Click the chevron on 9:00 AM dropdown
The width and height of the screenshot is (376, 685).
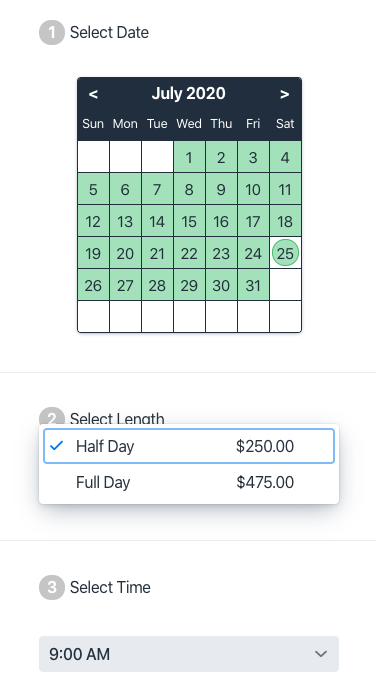[321, 654]
